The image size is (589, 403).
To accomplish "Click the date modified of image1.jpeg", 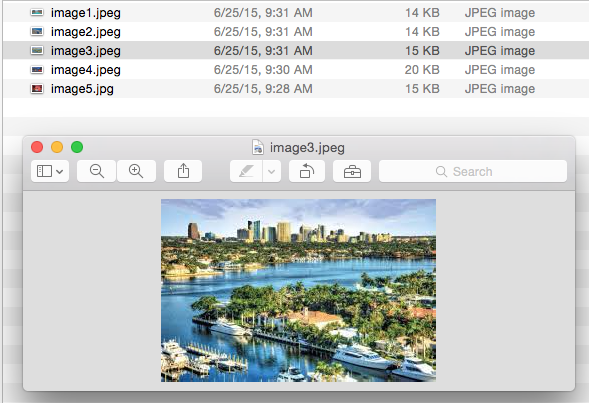I will click(263, 12).
